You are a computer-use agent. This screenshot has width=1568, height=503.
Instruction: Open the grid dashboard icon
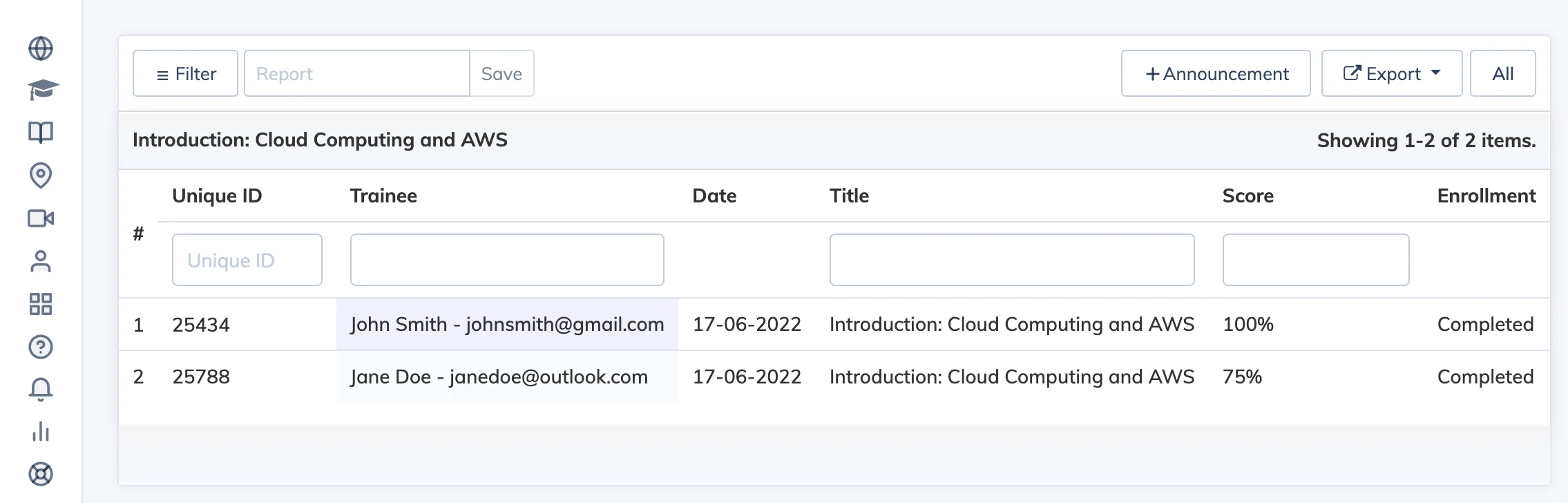tap(41, 304)
